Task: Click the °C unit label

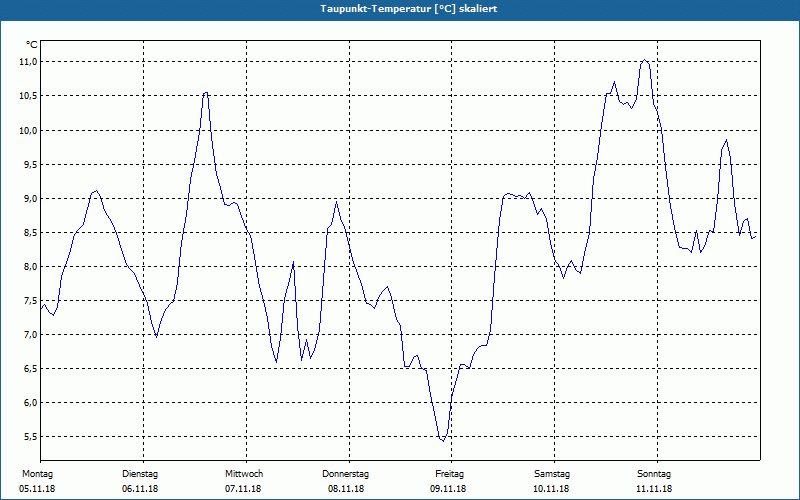Action: point(32,45)
